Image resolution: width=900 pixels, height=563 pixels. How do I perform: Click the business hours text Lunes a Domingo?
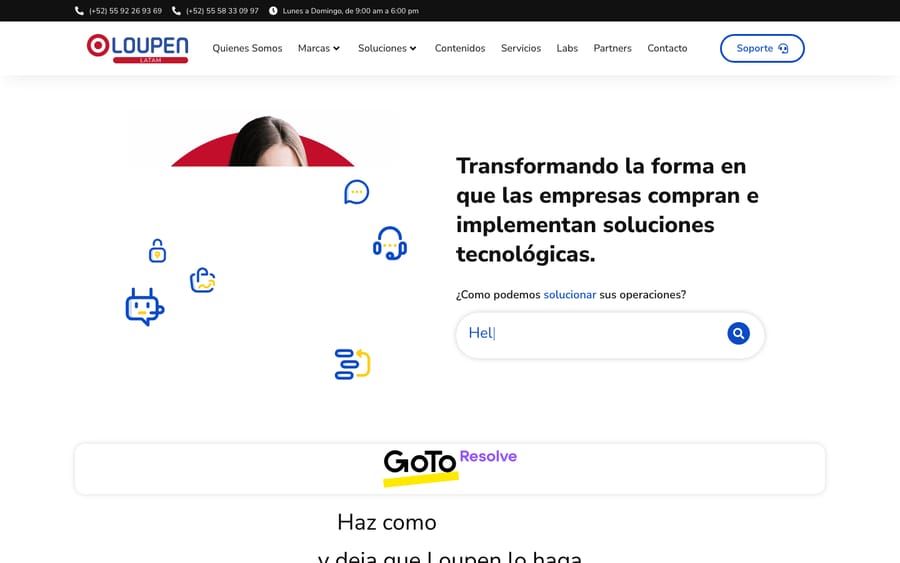(x=351, y=11)
